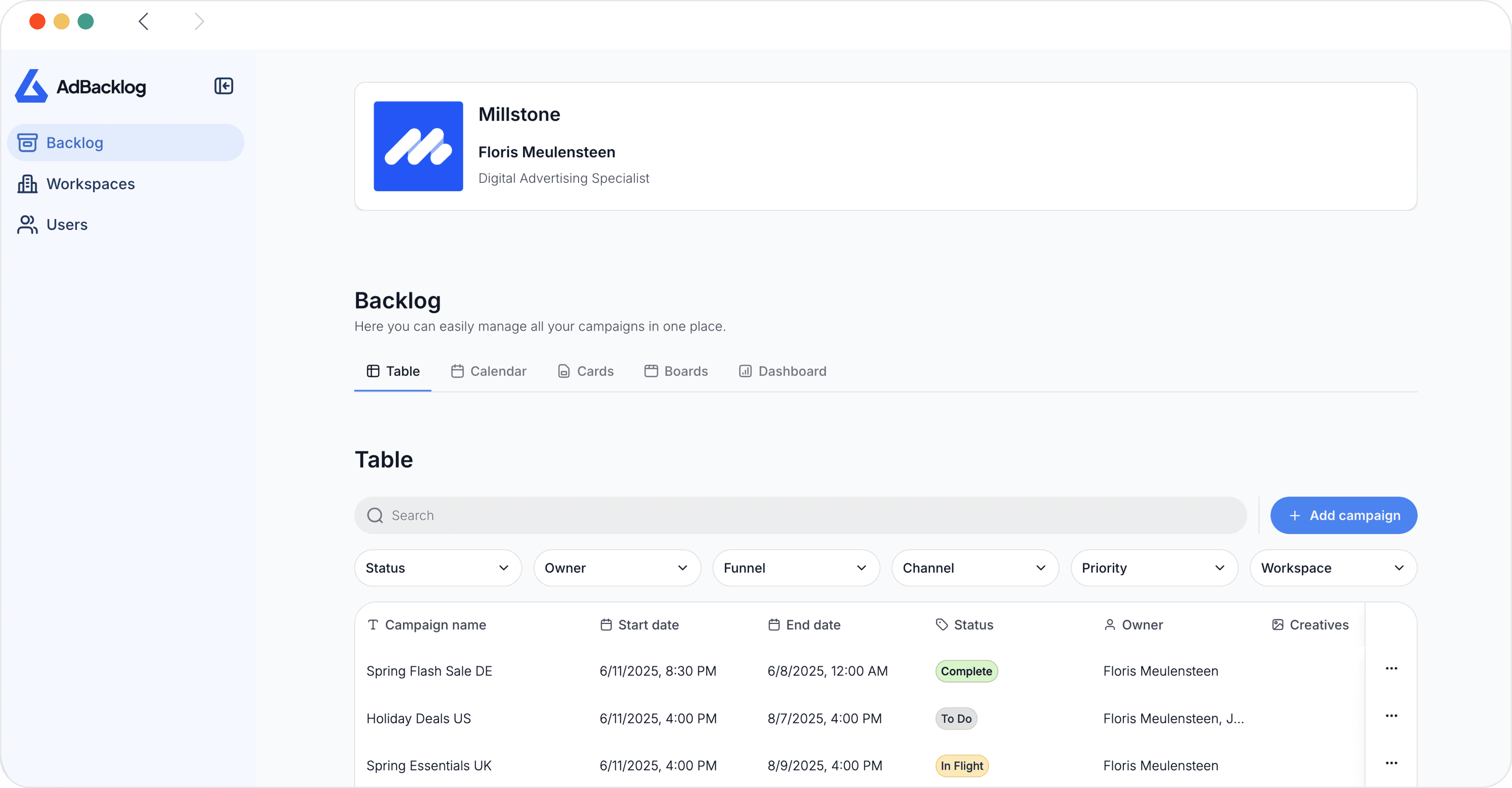
Task: Open the Dashboard view
Action: tap(782, 371)
